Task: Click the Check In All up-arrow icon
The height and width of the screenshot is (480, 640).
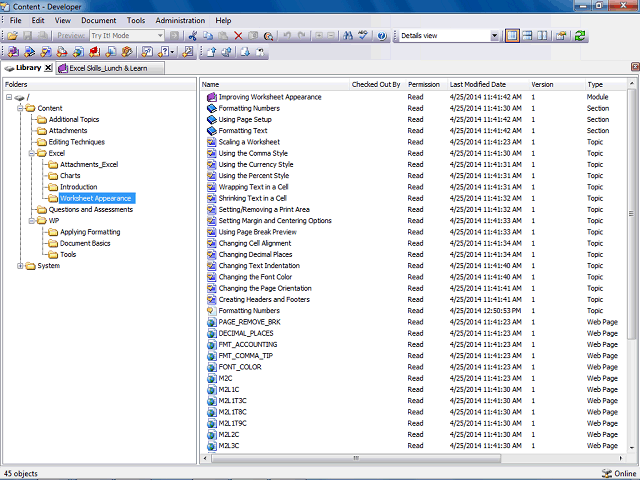Action: tap(227, 52)
